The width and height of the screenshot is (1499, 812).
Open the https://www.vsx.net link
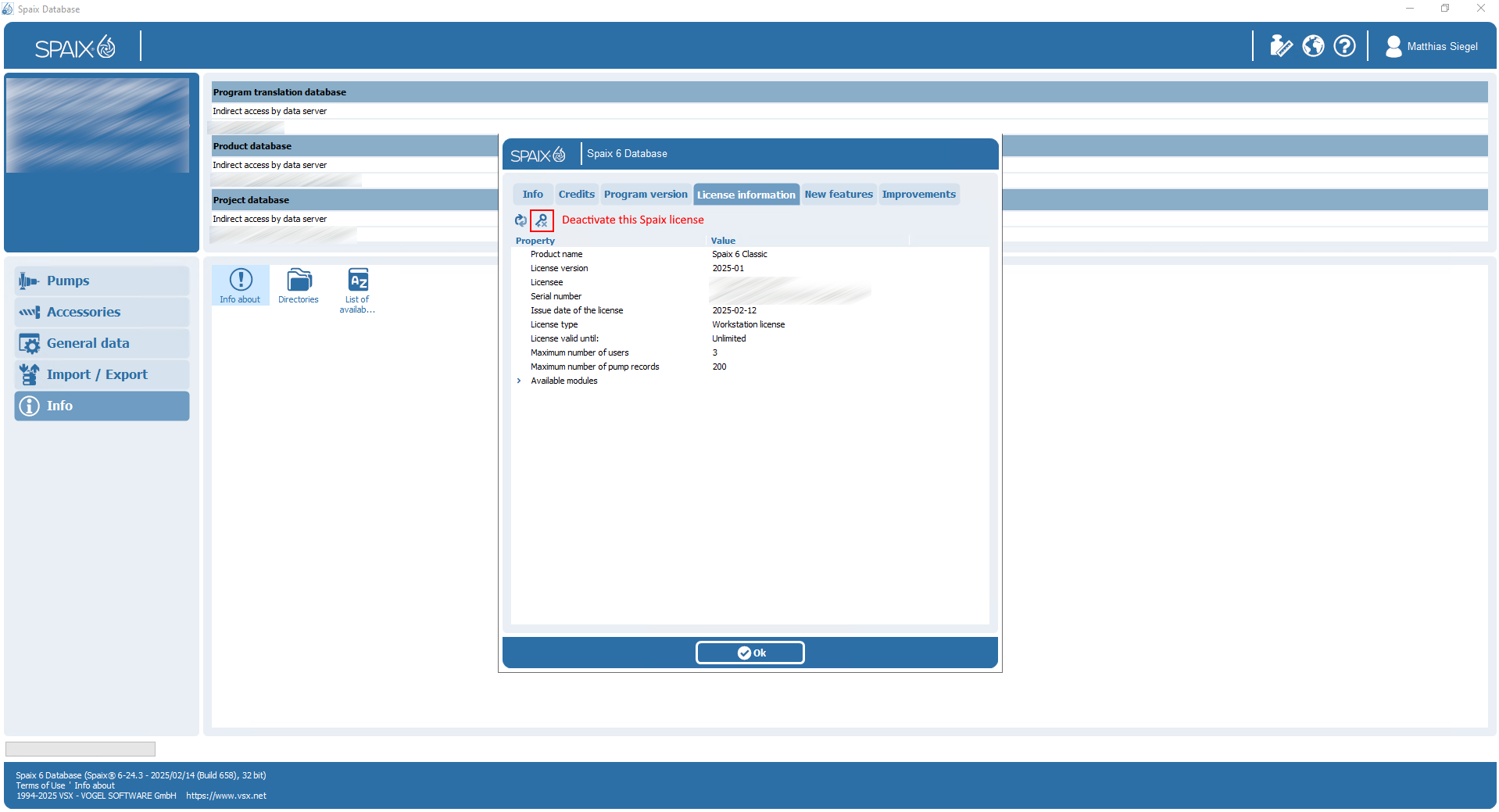[226, 796]
